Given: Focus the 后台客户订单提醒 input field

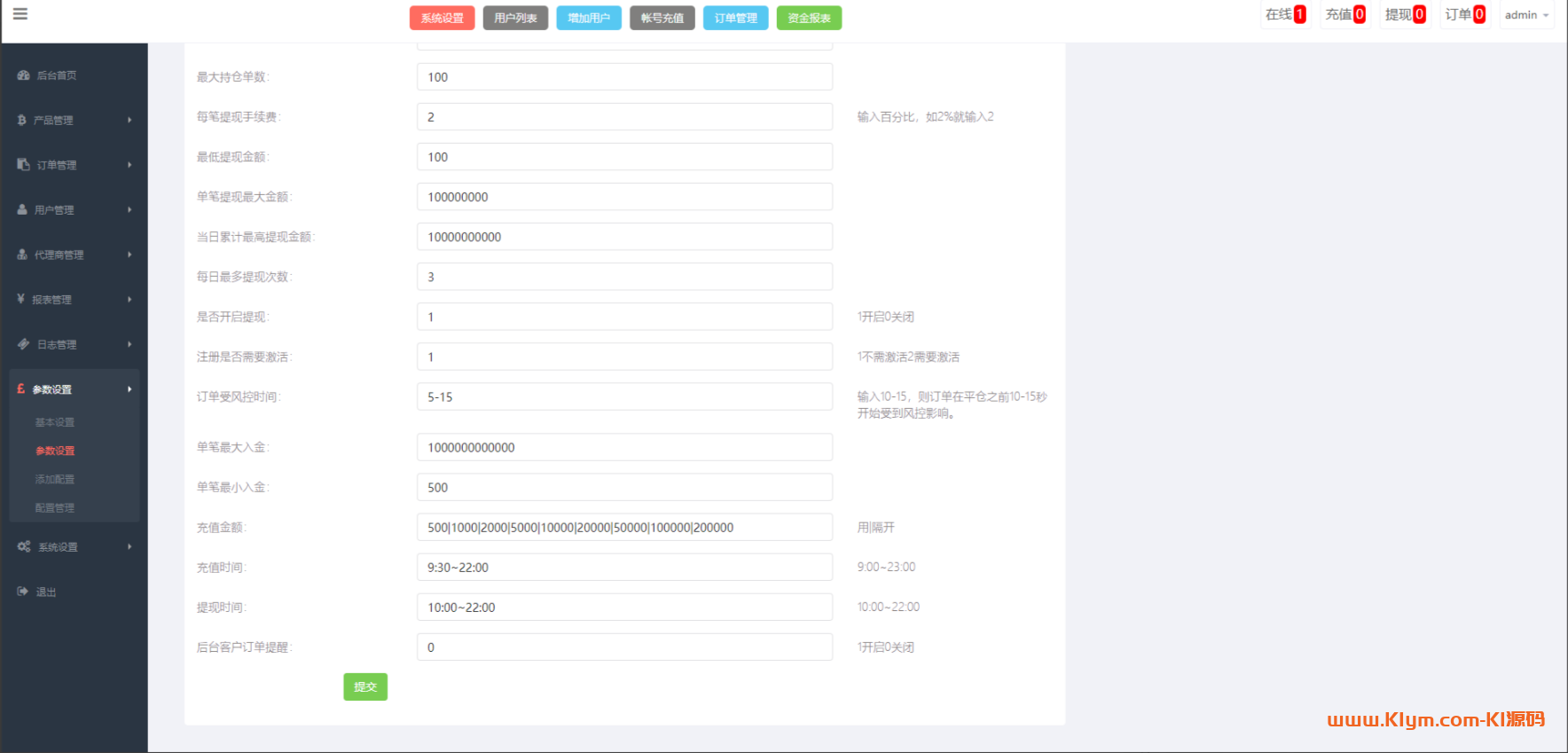Looking at the screenshot, I should (x=624, y=647).
